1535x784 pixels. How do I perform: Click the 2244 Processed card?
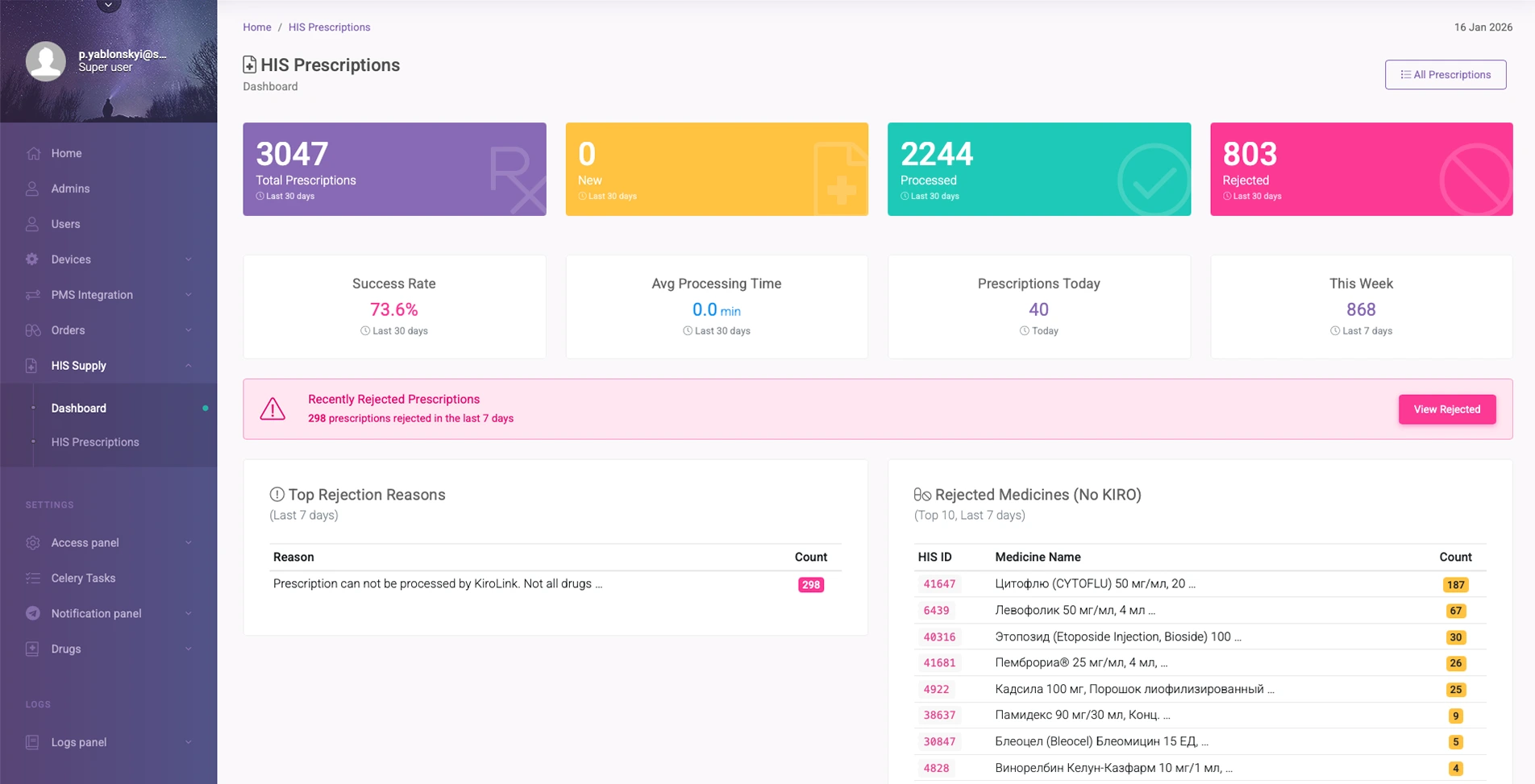pyautogui.click(x=1039, y=169)
